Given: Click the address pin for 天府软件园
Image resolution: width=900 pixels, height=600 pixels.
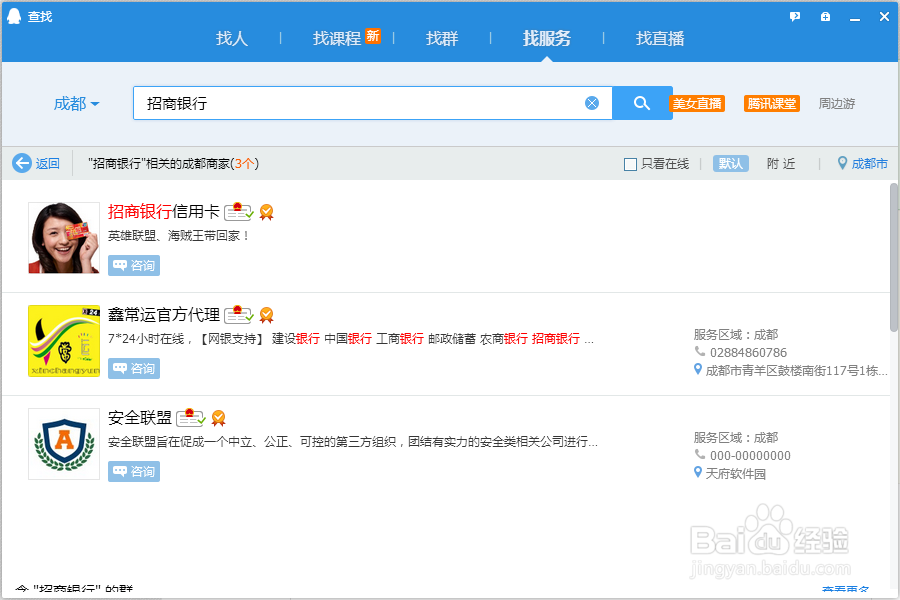Looking at the screenshot, I should [x=698, y=472].
